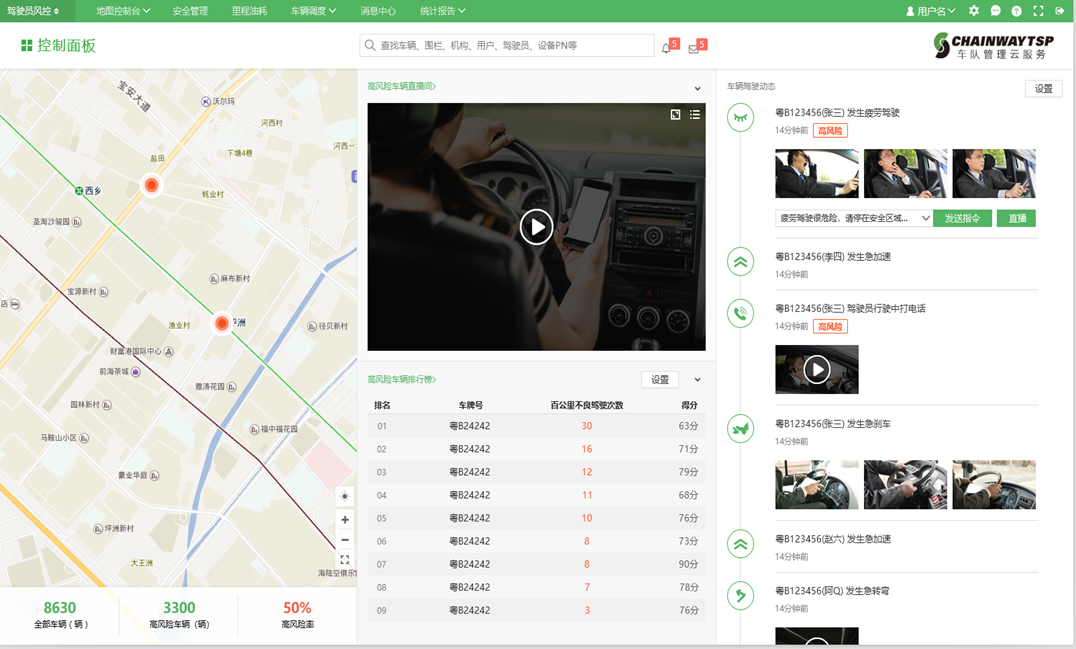1076x649 pixels.
Task: Click 高风险 tag on fatigue driving event
Action: pyautogui.click(x=830, y=130)
